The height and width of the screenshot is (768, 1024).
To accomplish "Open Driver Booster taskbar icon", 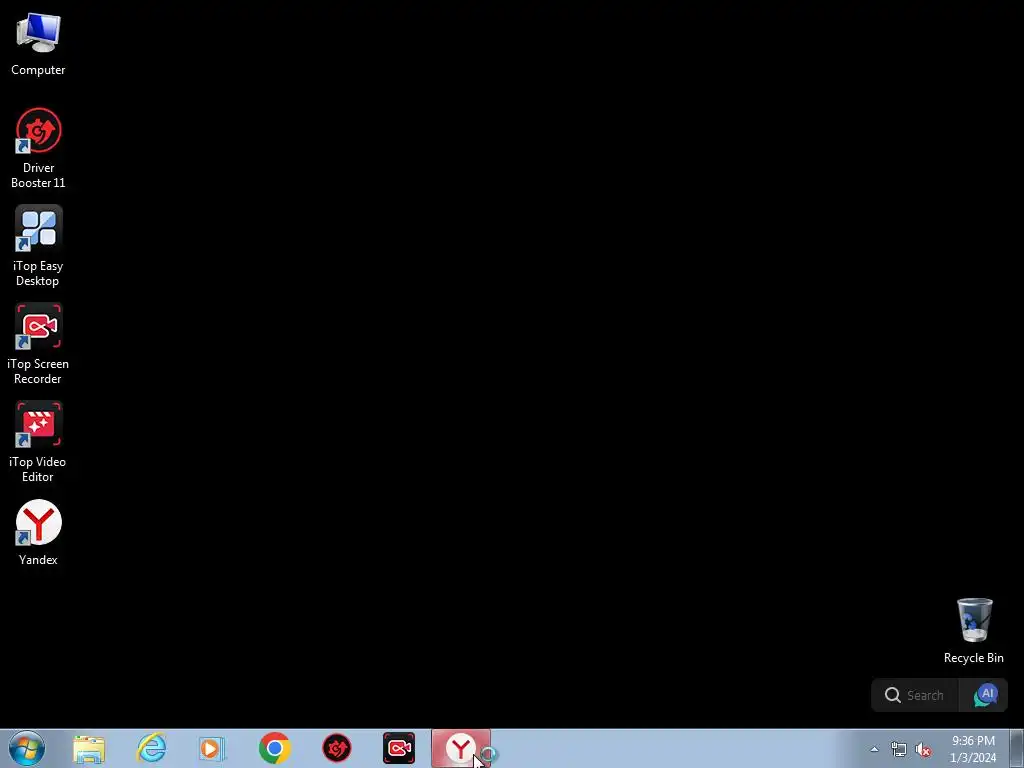I will (x=337, y=748).
